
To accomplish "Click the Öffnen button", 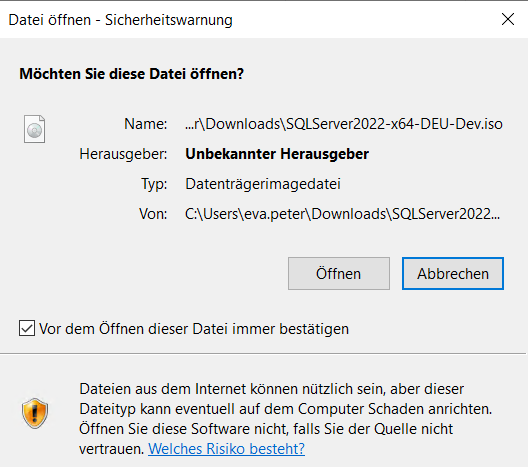I will pyautogui.click(x=339, y=273).
